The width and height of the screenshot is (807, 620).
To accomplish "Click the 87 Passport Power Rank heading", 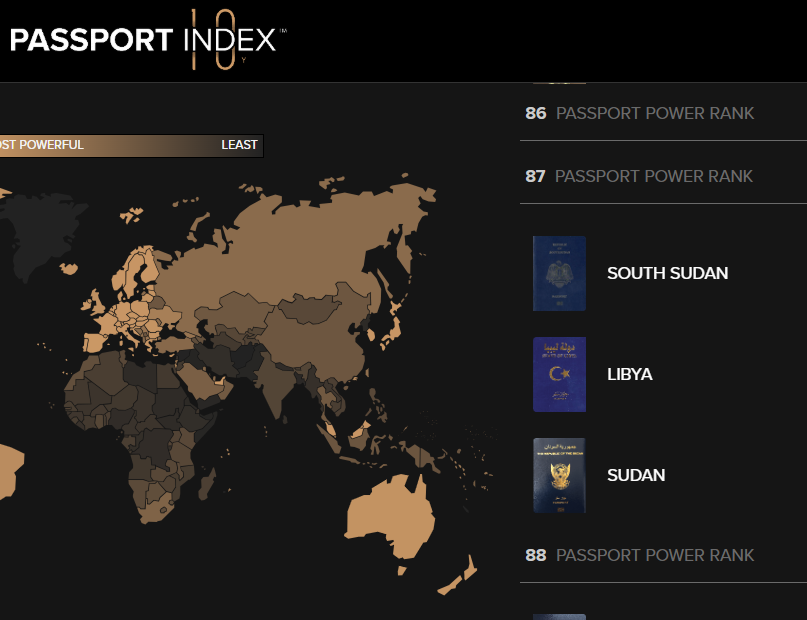I will (x=639, y=176).
